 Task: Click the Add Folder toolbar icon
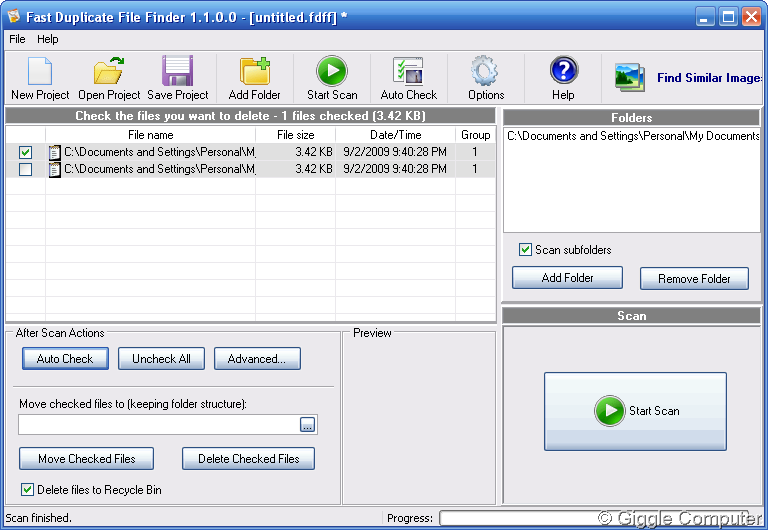click(255, 71)
